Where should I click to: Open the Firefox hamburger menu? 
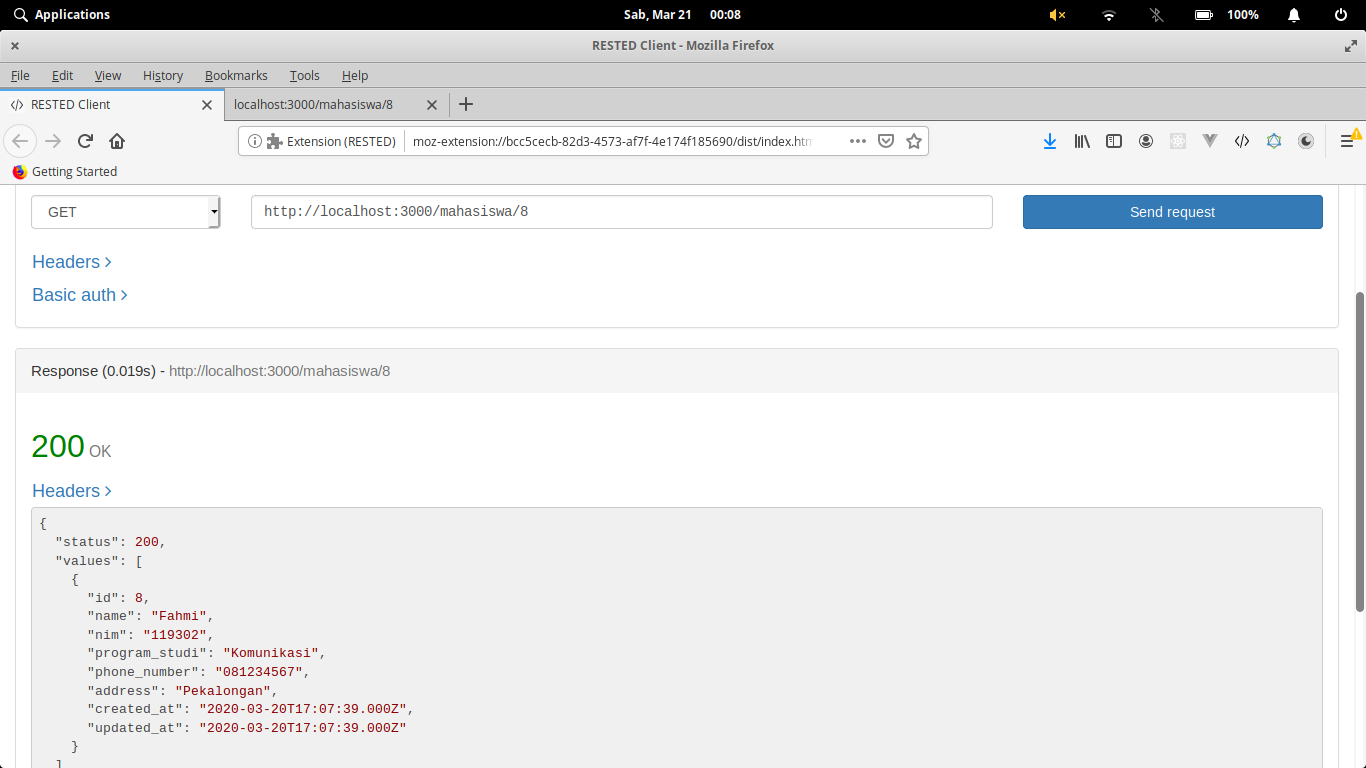[1347, 141]
